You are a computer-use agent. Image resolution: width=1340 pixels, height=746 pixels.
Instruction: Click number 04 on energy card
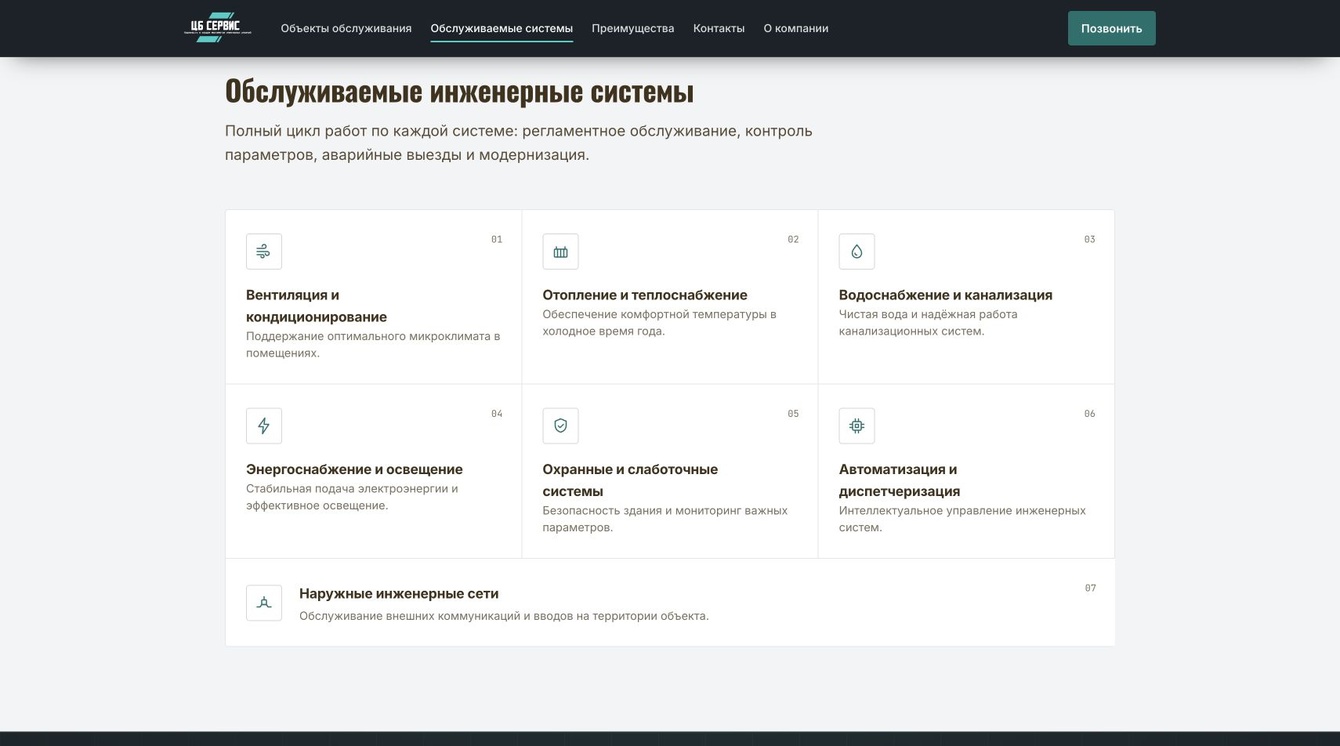[x=497, y=413]
